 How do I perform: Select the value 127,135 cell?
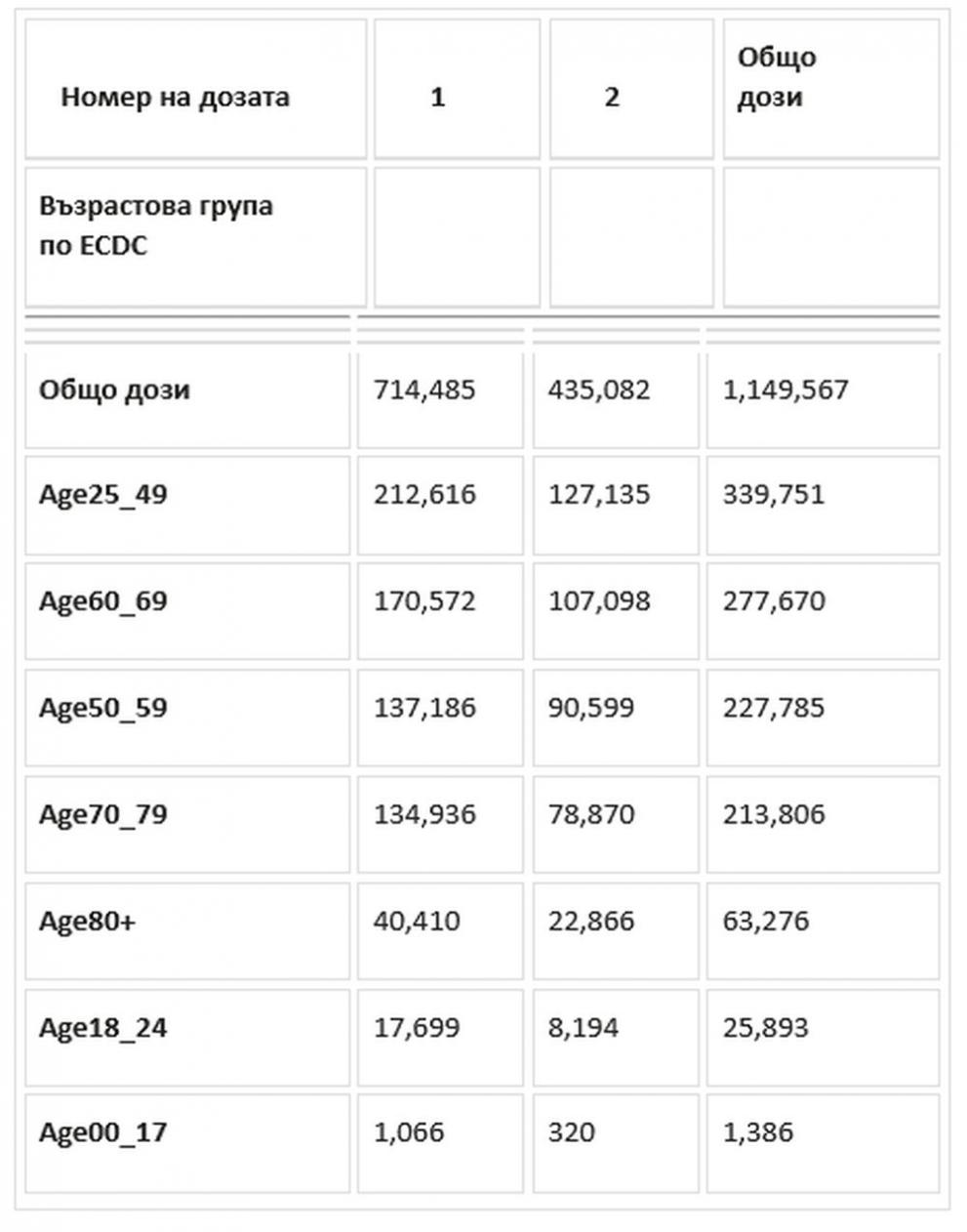click(x=598, y=495)
